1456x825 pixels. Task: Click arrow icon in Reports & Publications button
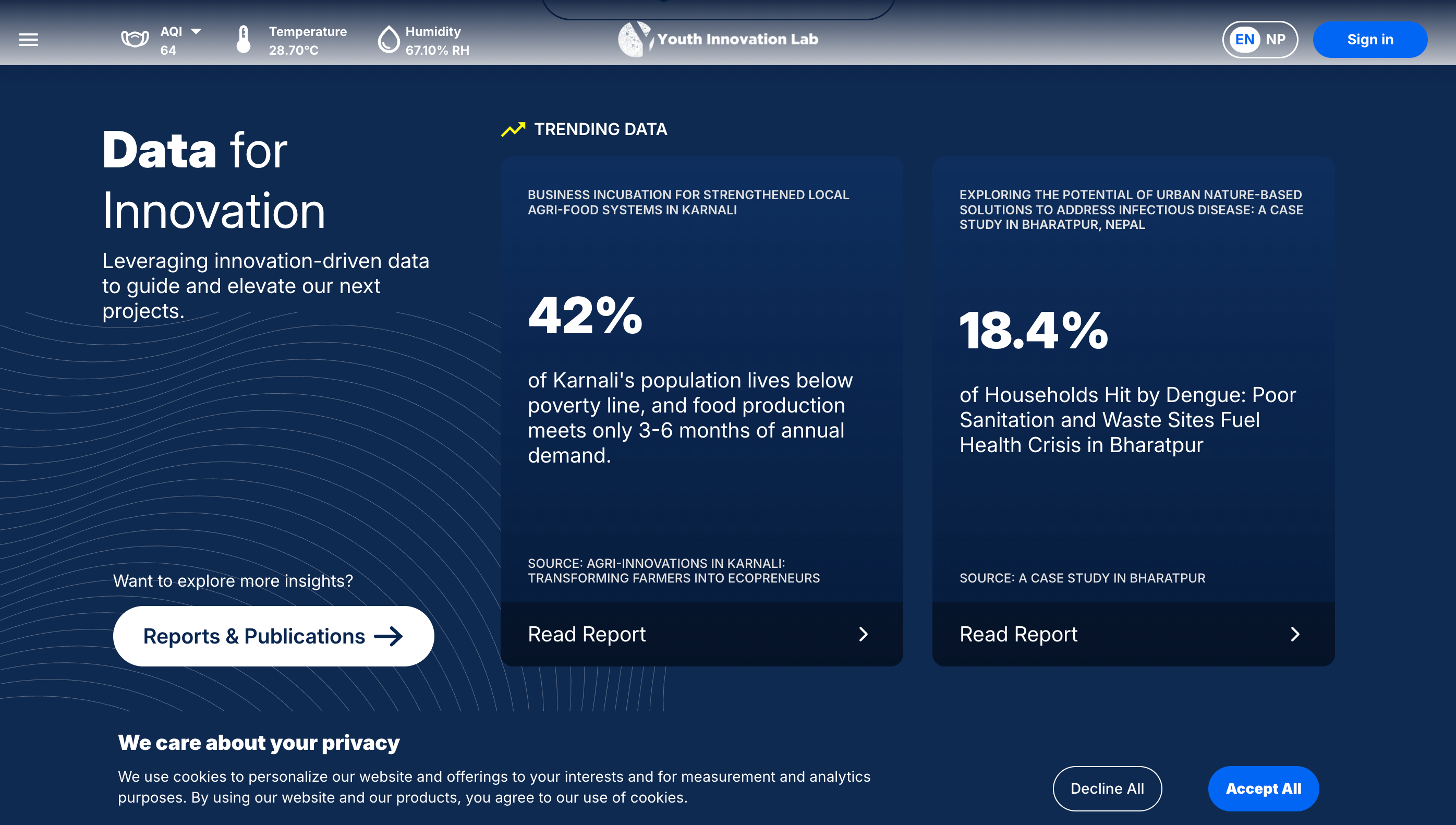[389, 636]
